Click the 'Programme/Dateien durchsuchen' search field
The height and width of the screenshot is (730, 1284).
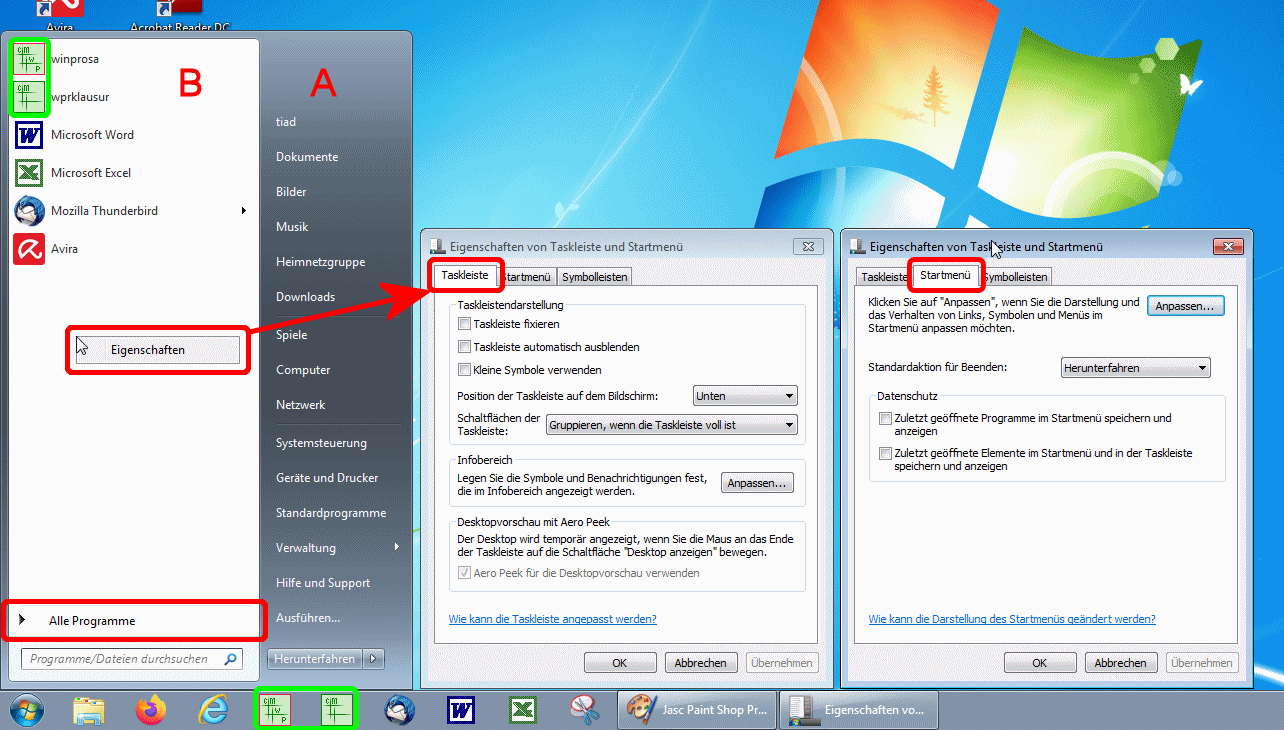click(120, 659)
